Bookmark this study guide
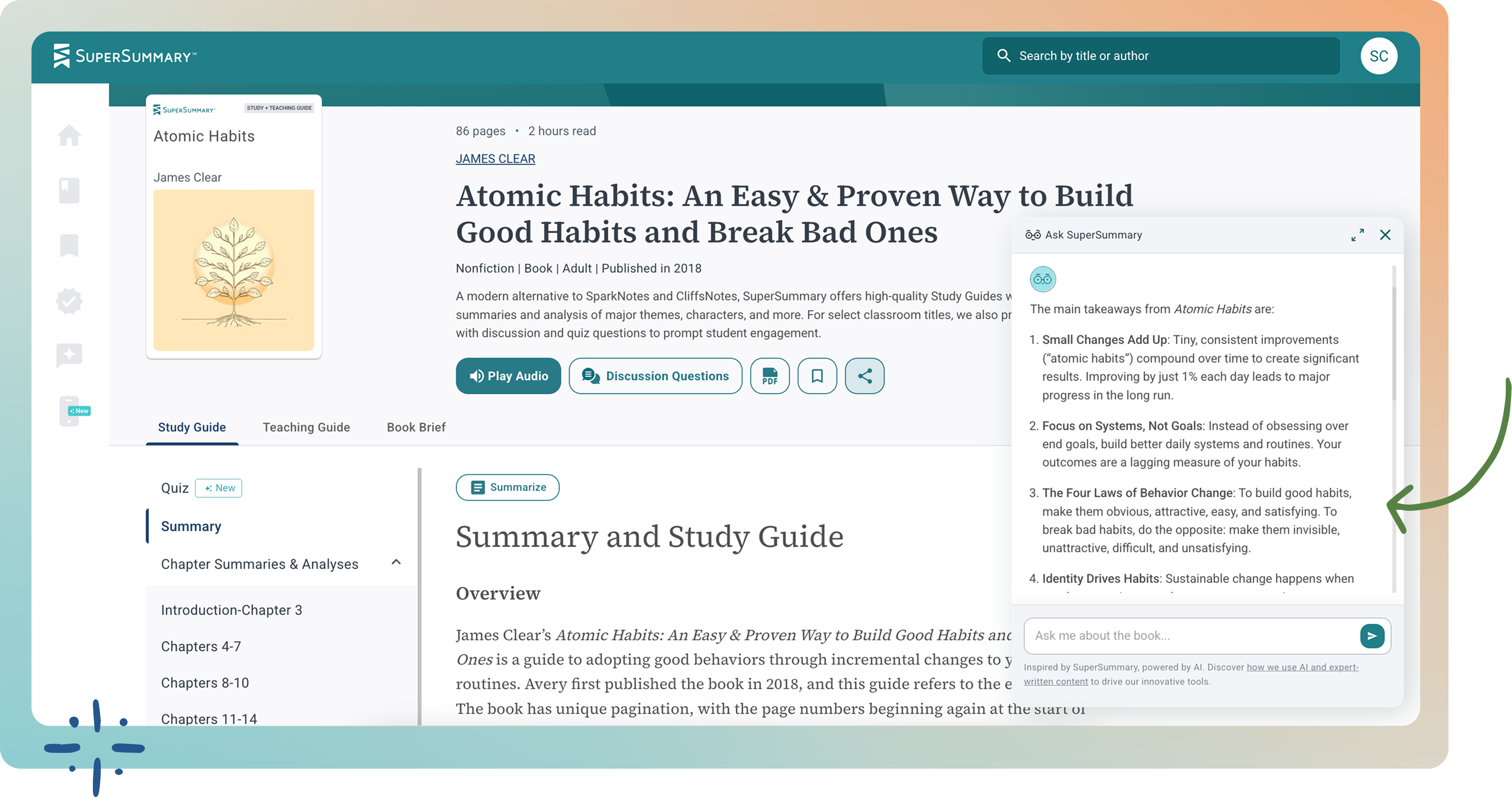Screen dimensions: 1512x797 pos(817,376)
